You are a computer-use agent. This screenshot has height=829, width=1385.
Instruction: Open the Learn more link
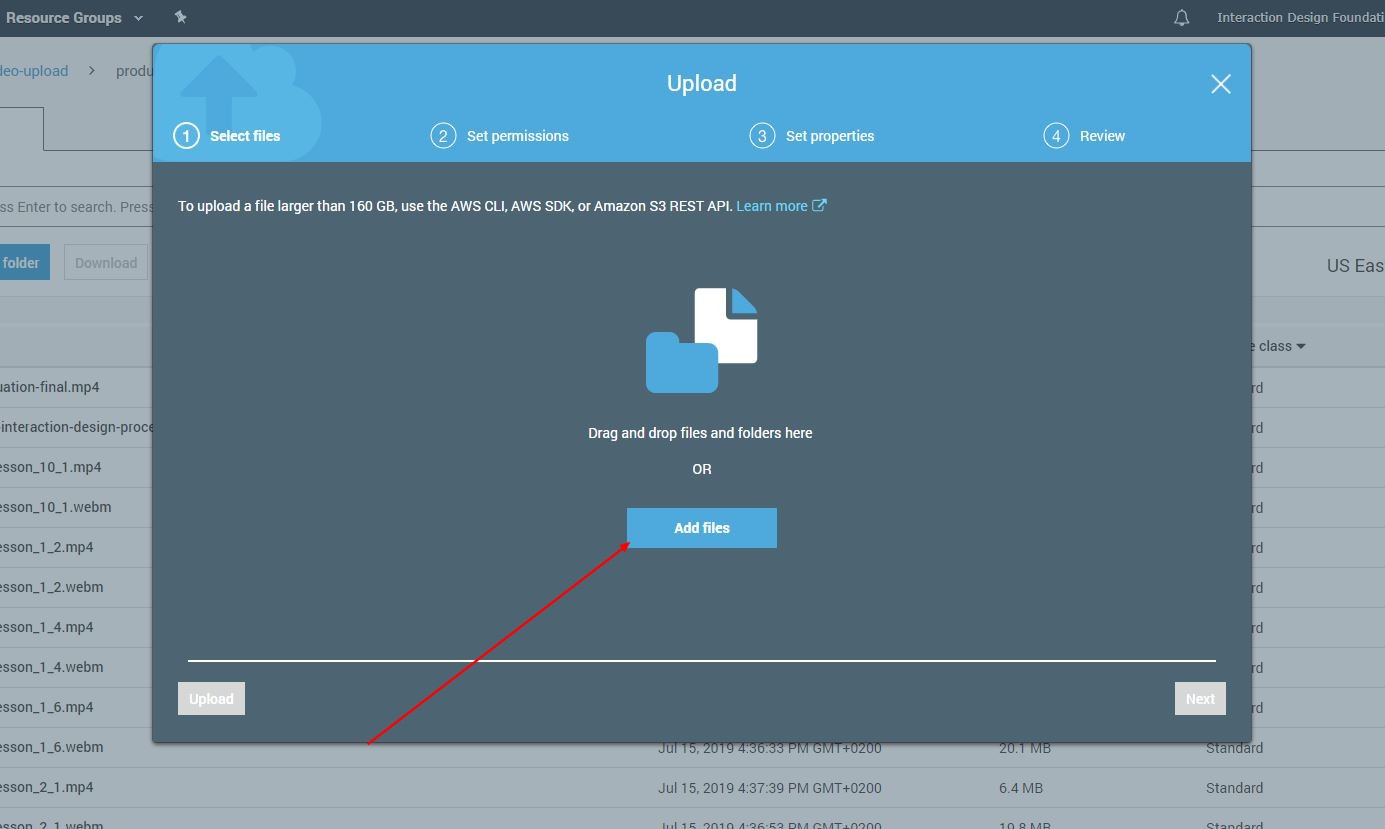(781, 206)
